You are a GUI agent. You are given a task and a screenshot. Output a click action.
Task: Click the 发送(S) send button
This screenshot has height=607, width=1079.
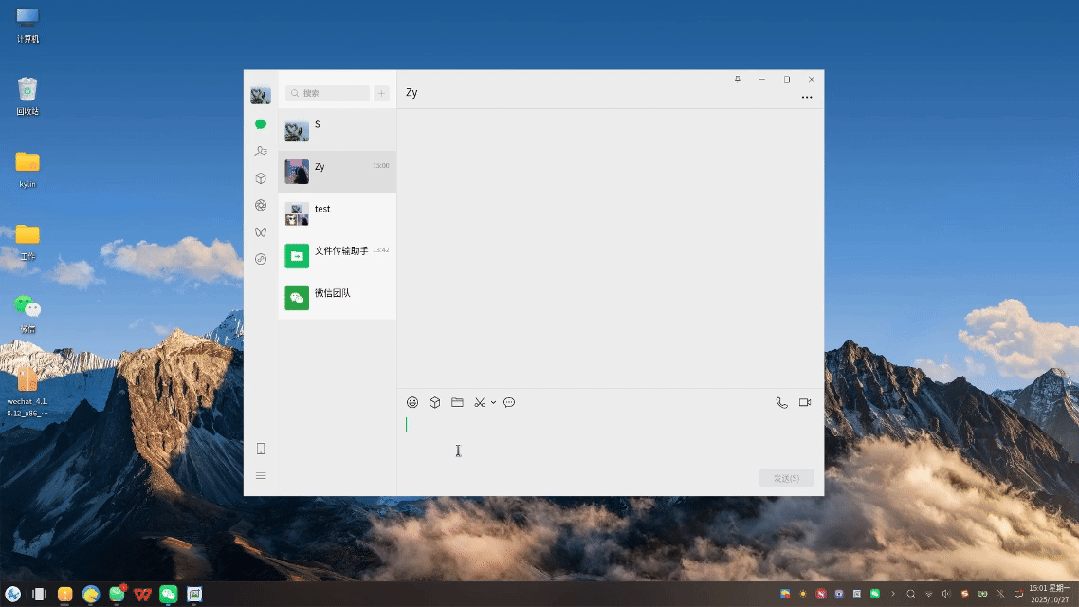(x=786, y=477)
